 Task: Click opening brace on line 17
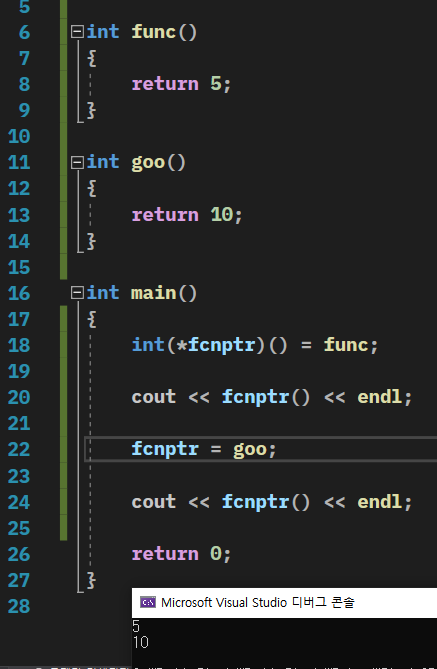click(x=91, y=319)
